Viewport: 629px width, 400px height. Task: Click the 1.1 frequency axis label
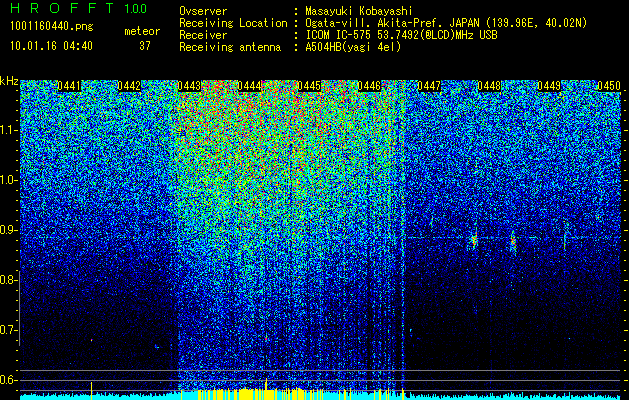pos(8,130)
